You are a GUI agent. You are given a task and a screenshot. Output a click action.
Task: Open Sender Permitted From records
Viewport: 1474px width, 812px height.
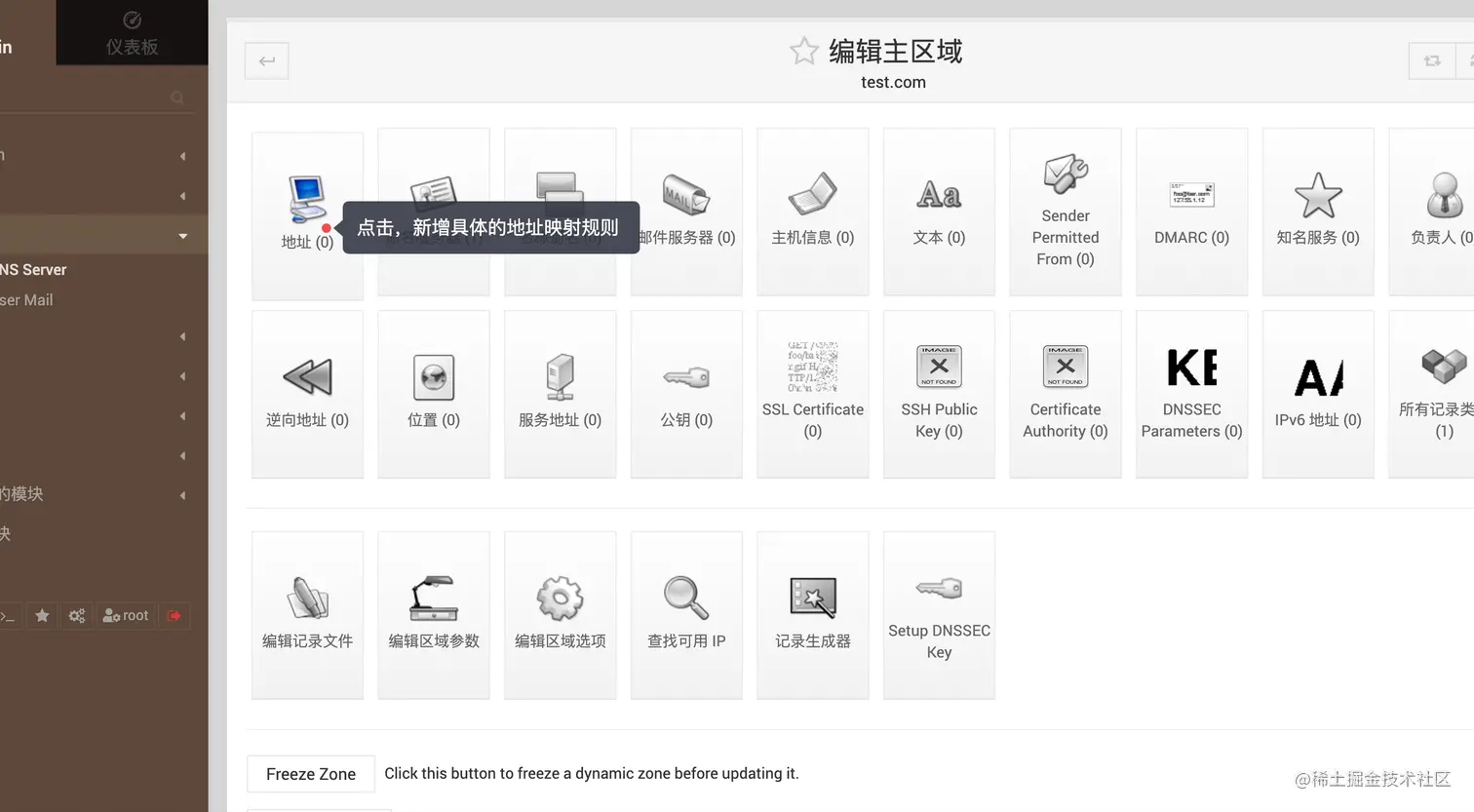pos(1065,210)
